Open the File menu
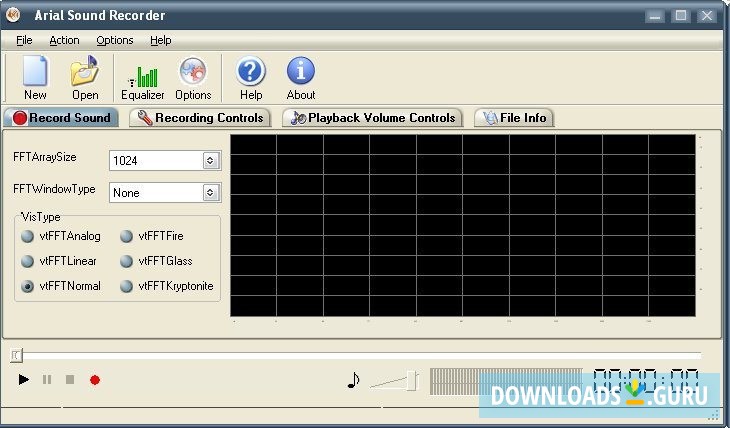The image size is (730, 428). (x=24, y=41)
